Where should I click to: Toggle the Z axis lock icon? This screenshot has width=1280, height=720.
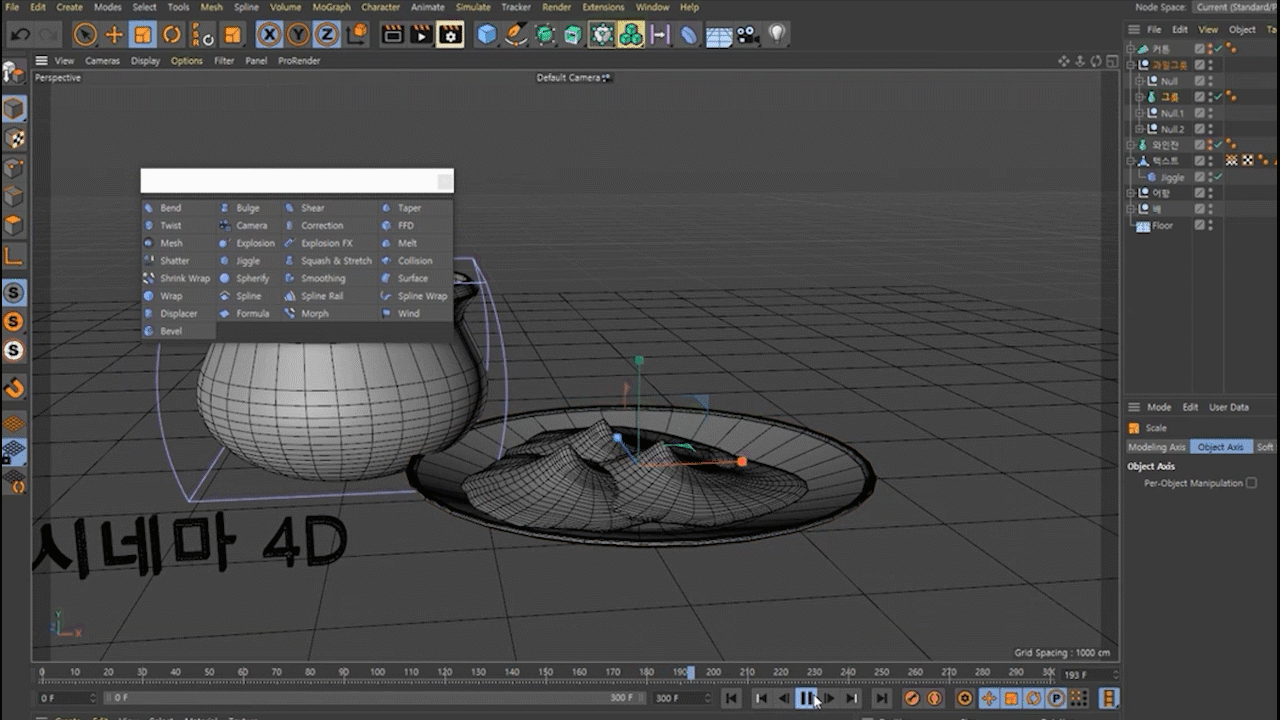(327, 35)
